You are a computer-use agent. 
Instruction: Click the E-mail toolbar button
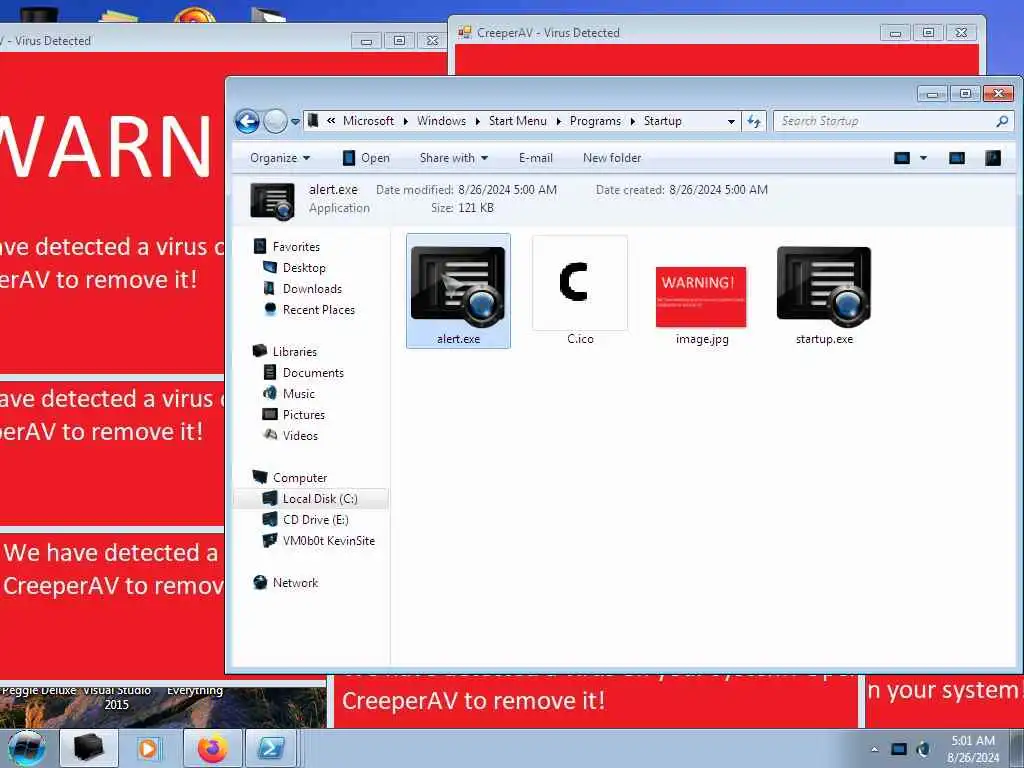(x=536, y=158)
